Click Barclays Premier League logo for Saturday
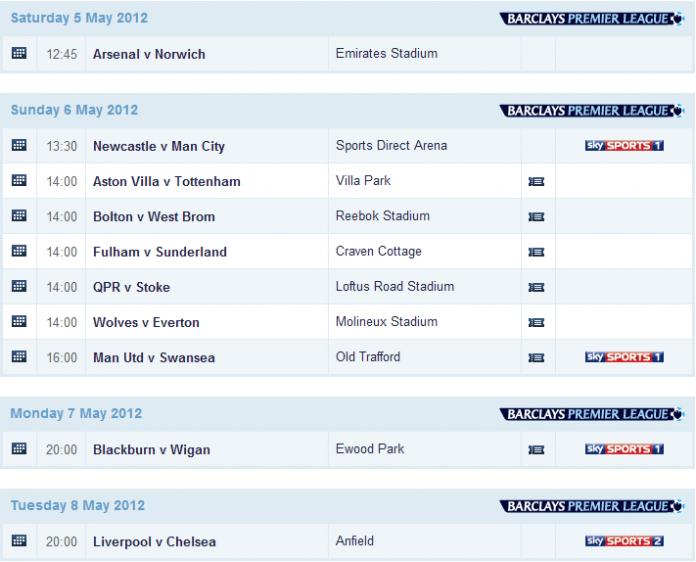 pyautogui.click(x=592, y=19)
